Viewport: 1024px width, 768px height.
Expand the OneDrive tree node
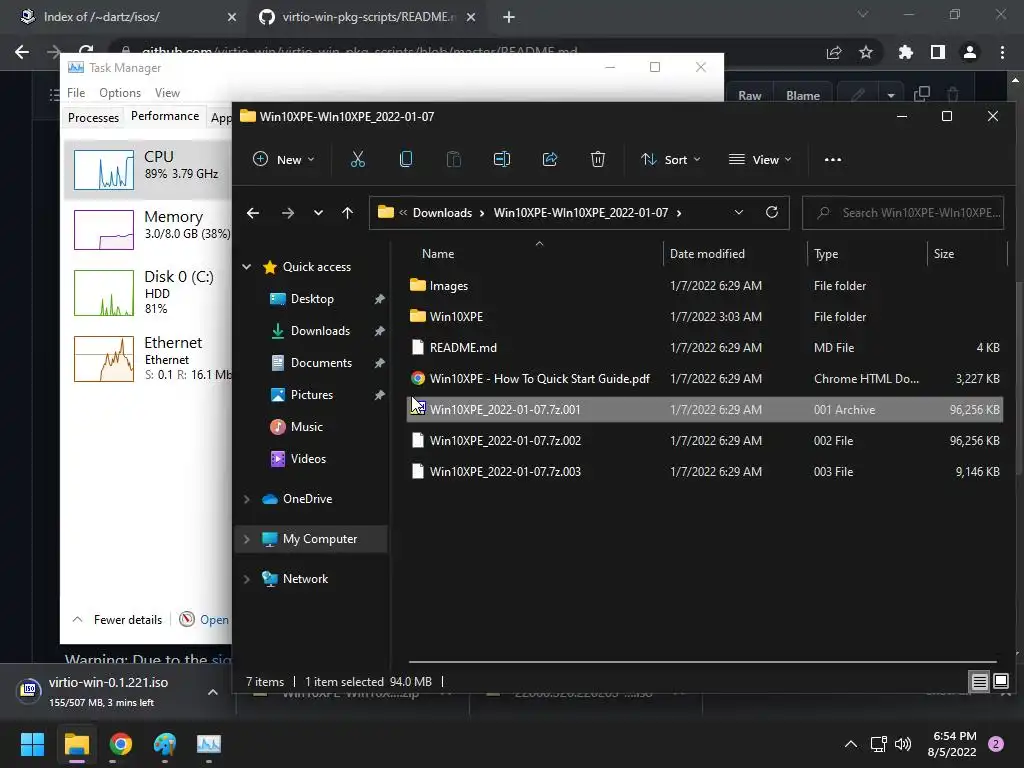click(x=247, y=499)
